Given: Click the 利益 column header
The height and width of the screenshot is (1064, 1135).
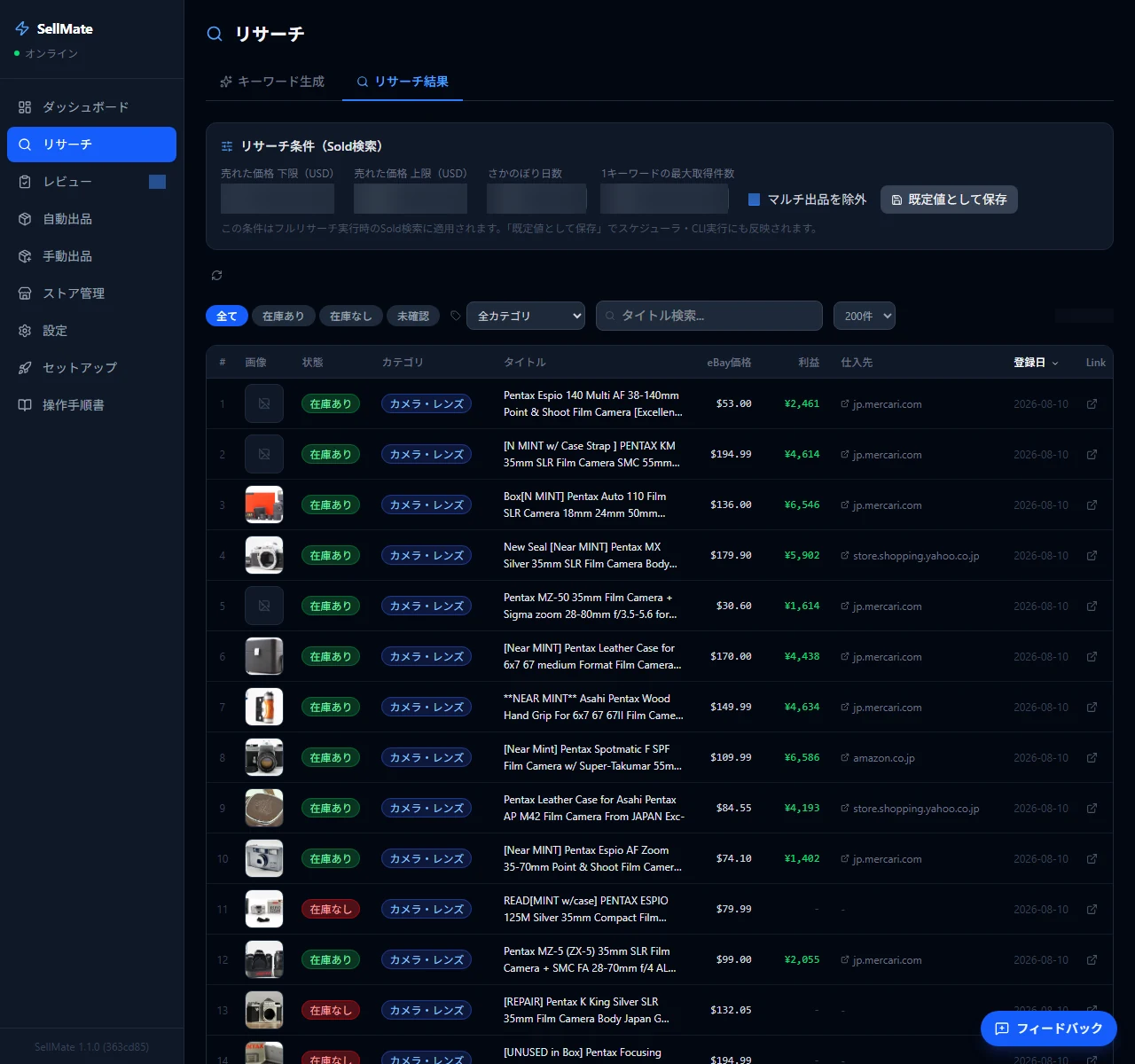Looking at the screenshot, I should 809,363.
